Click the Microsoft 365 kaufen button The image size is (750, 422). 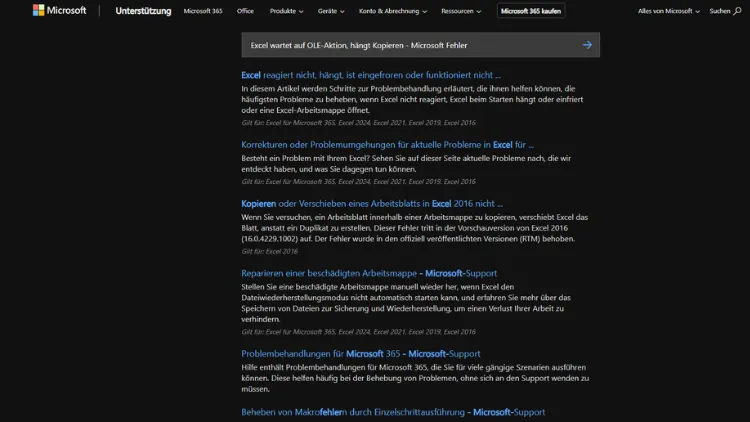(531, 11)
